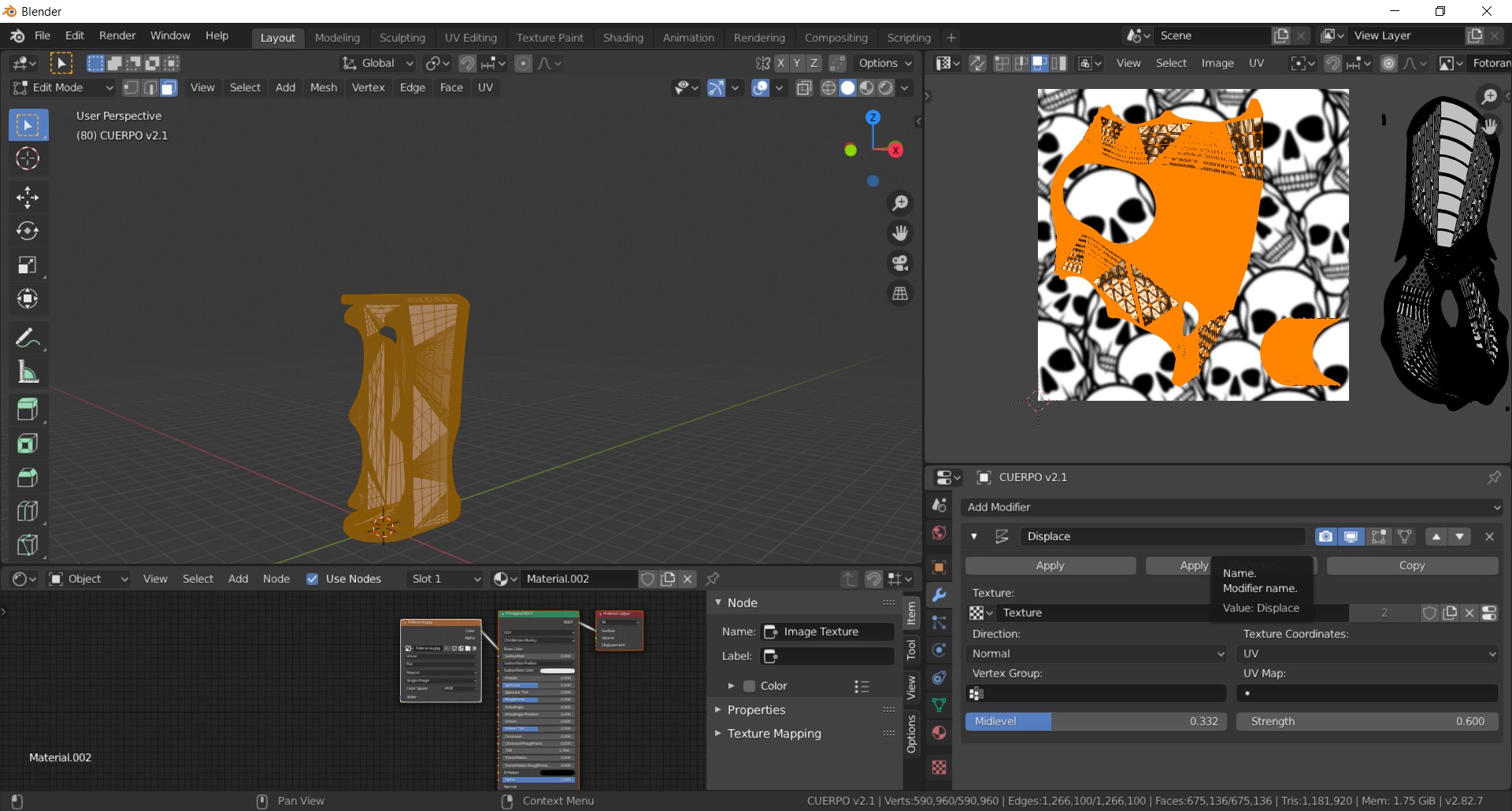Choose the Measure ruler tool

pos(28,372)
